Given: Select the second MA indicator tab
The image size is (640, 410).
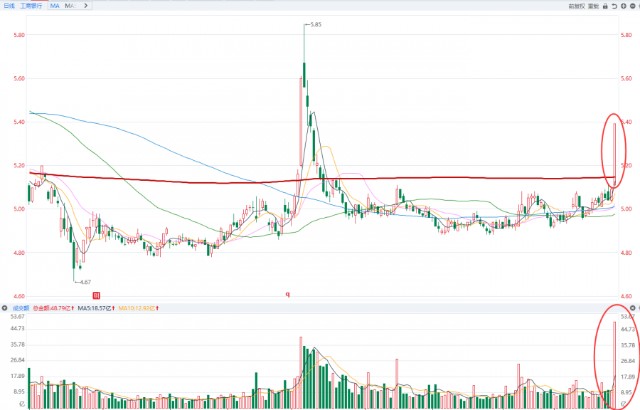Looking at the screenshot, I should (x=71, y=5).
